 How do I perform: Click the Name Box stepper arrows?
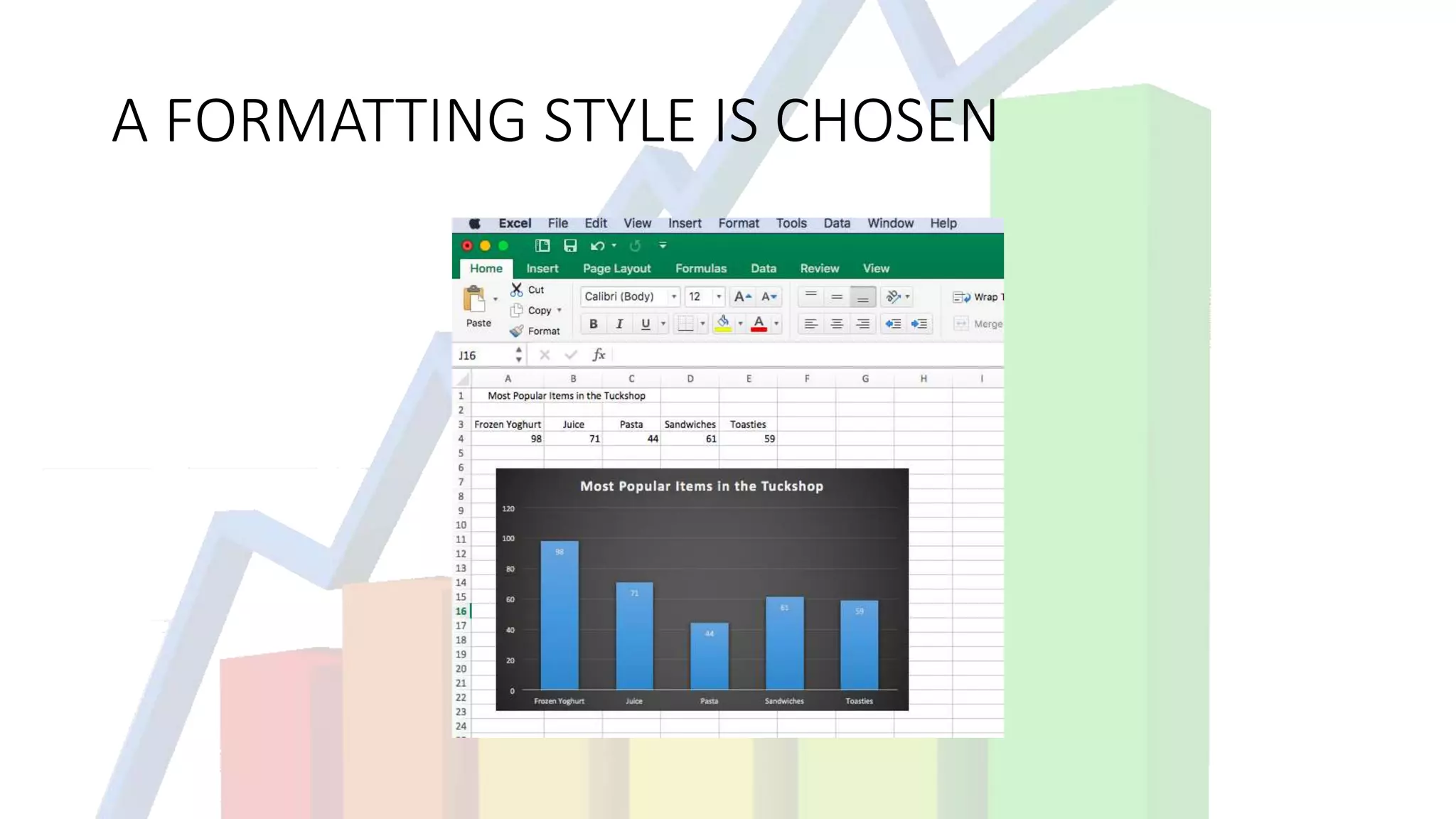pos(519,355)
